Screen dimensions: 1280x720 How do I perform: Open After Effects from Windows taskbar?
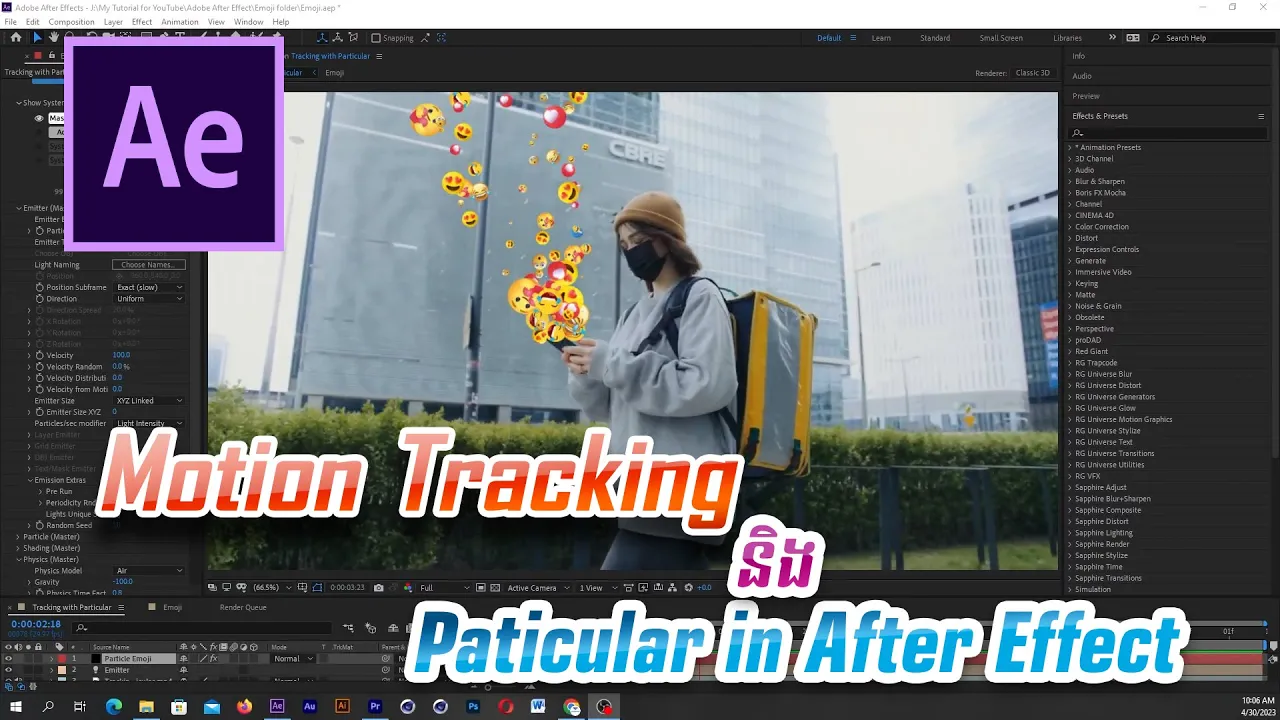click(277, 706)
